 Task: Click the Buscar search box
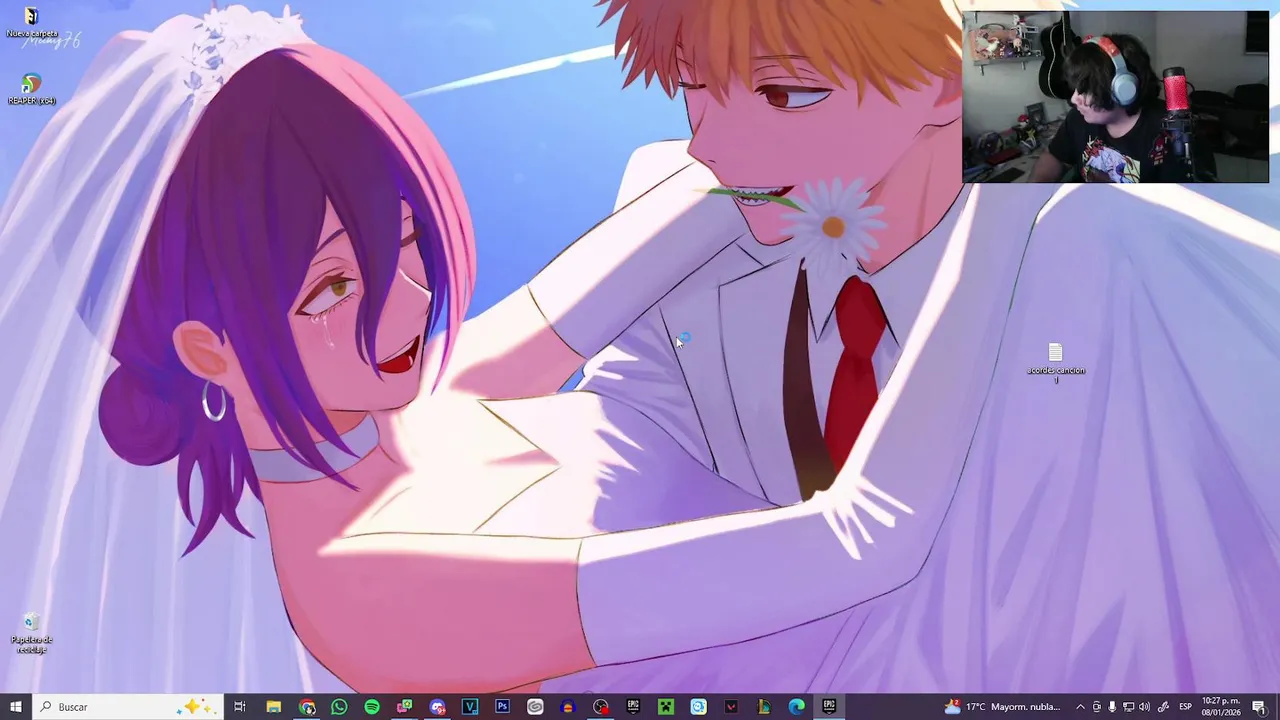(127, 707)
